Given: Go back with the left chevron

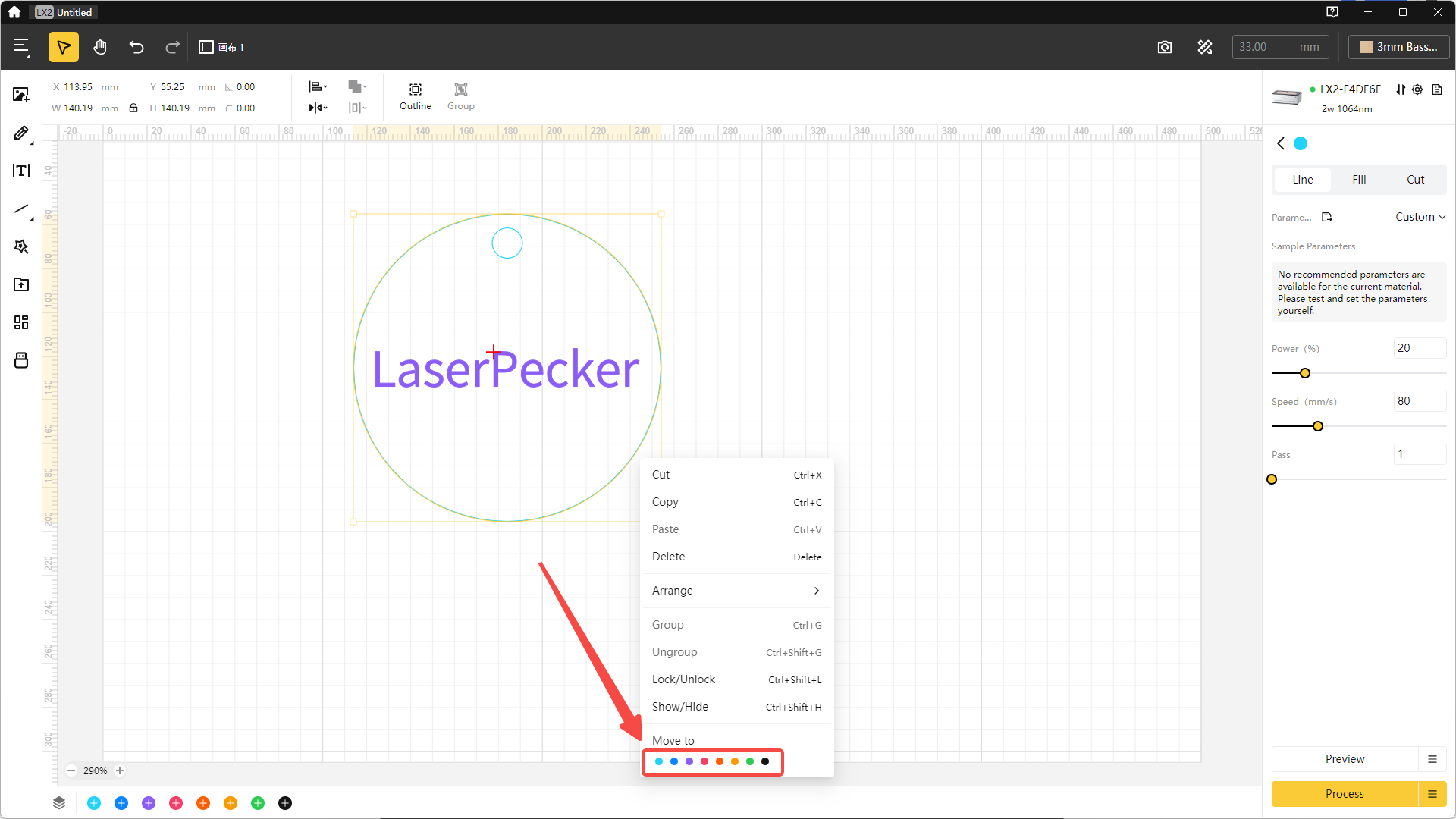Looking at the screenshot, I should coord(1281,143).
